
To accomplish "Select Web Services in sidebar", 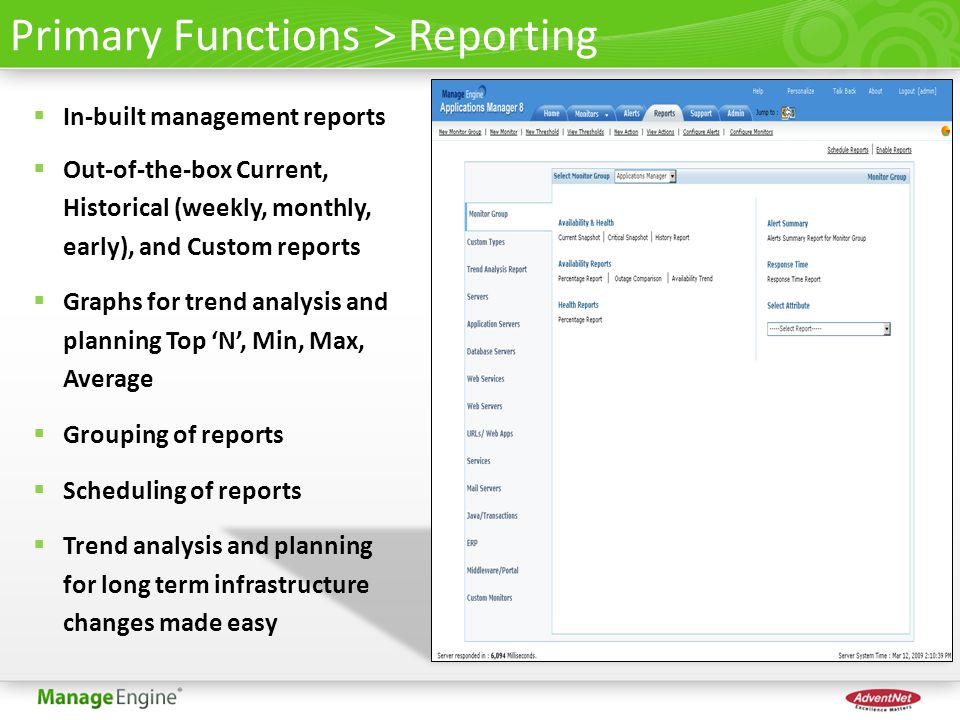I will point(486,379).
